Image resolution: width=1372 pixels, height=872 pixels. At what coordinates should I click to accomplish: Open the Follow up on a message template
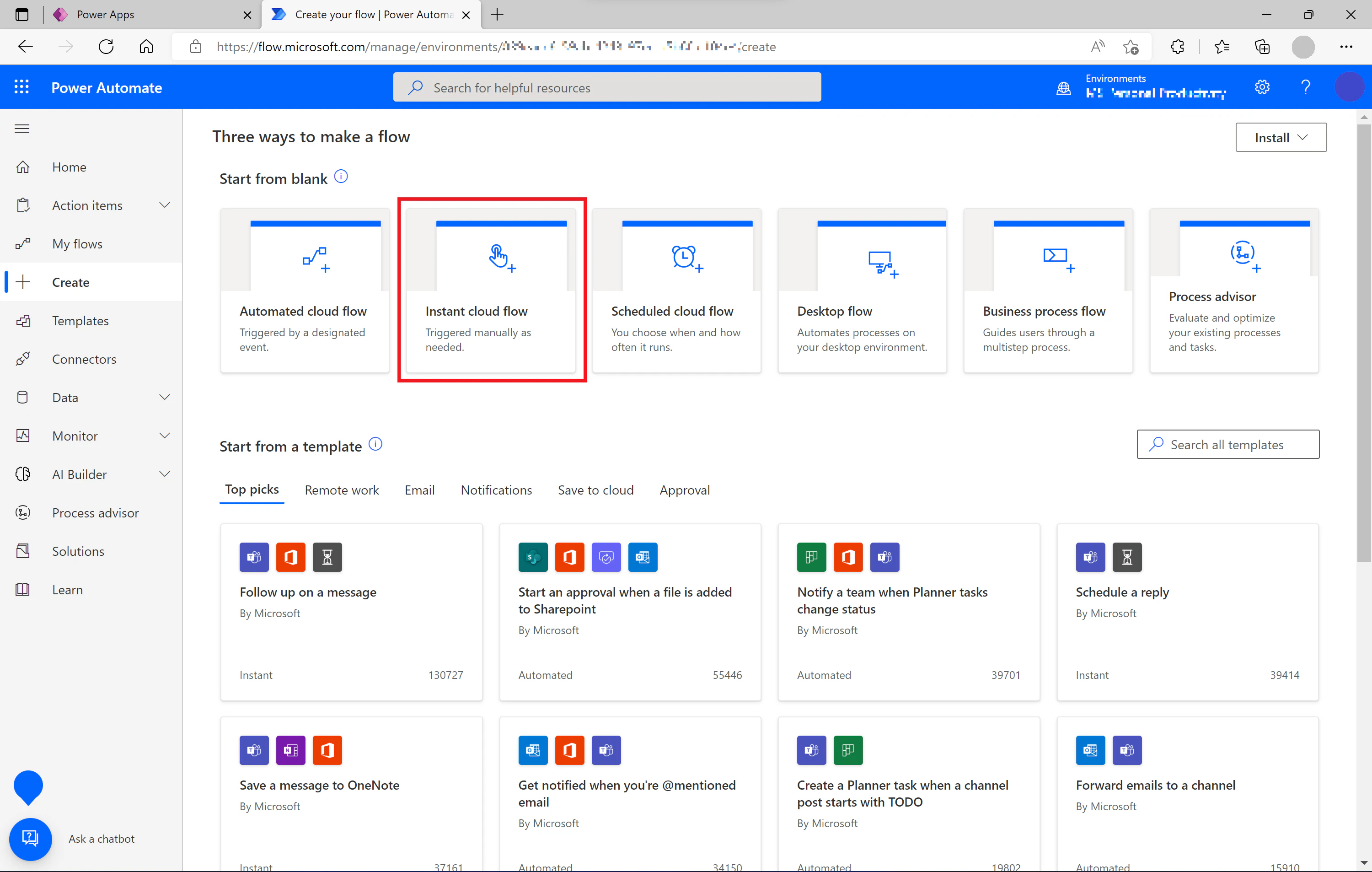click(x=351, y=612)
